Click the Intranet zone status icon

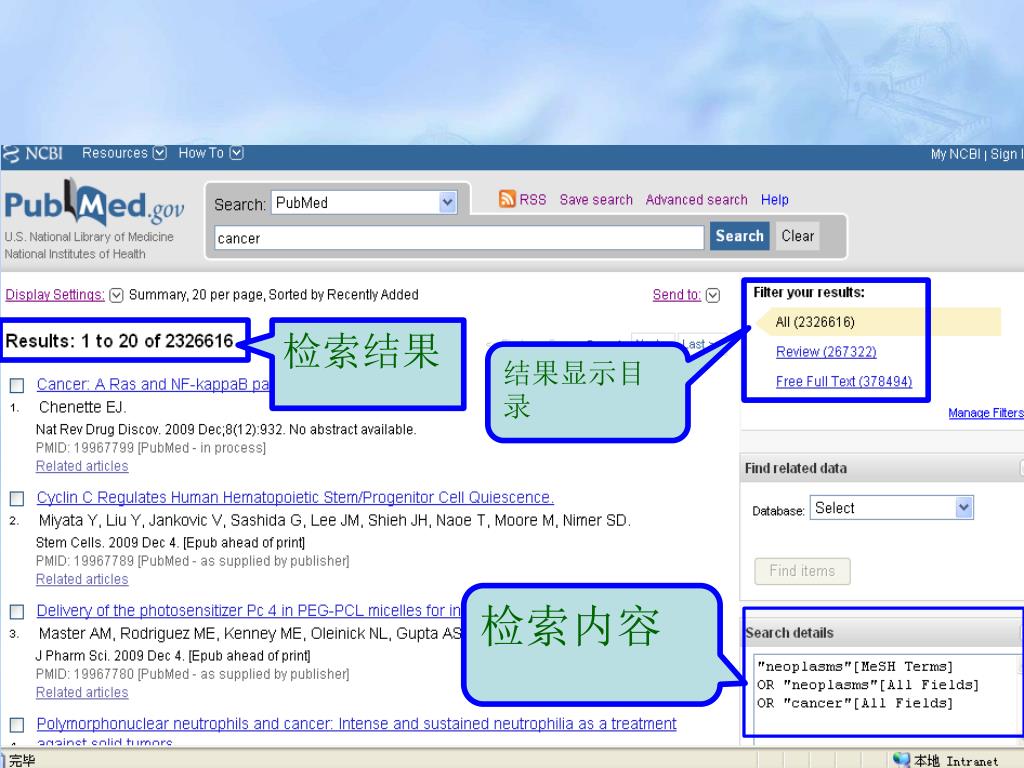click(x=901, y=760)
